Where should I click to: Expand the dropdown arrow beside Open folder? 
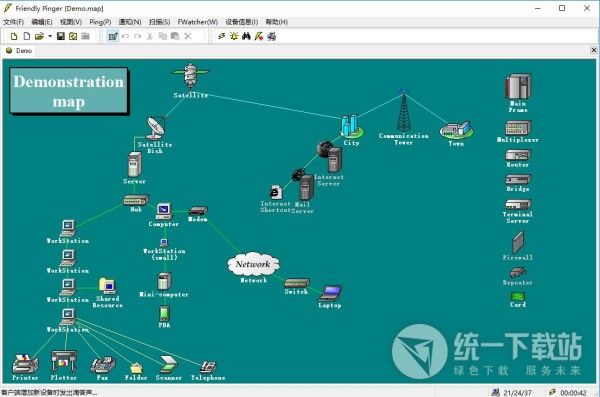click(50, 36)
